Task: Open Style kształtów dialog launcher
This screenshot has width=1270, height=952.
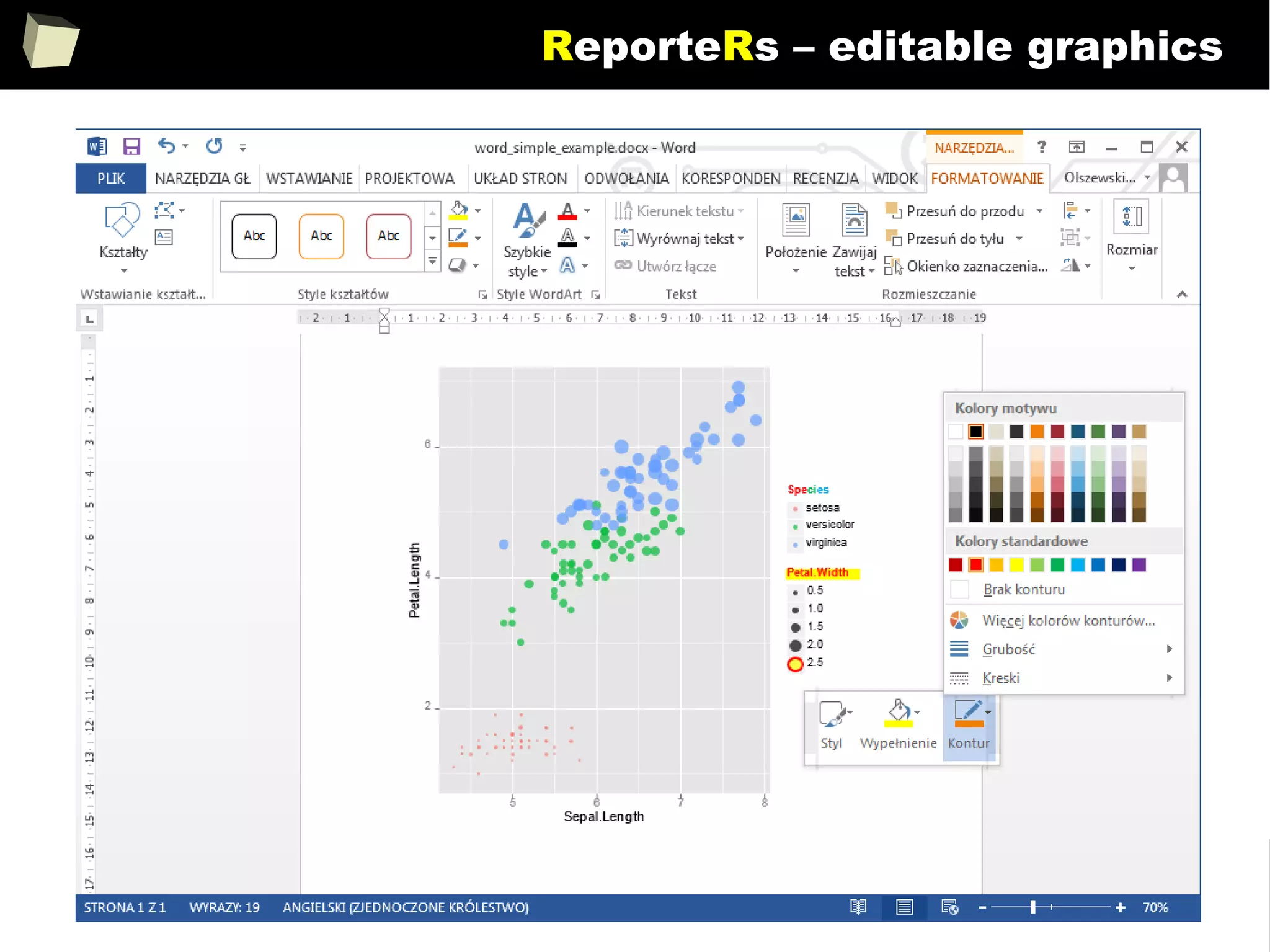Action: 482,295
